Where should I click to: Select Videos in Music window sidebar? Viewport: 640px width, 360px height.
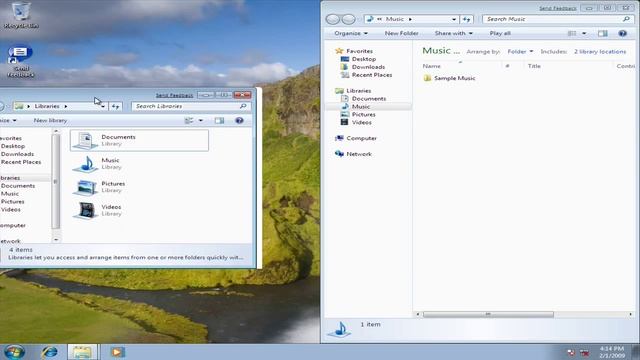[362, 122]
